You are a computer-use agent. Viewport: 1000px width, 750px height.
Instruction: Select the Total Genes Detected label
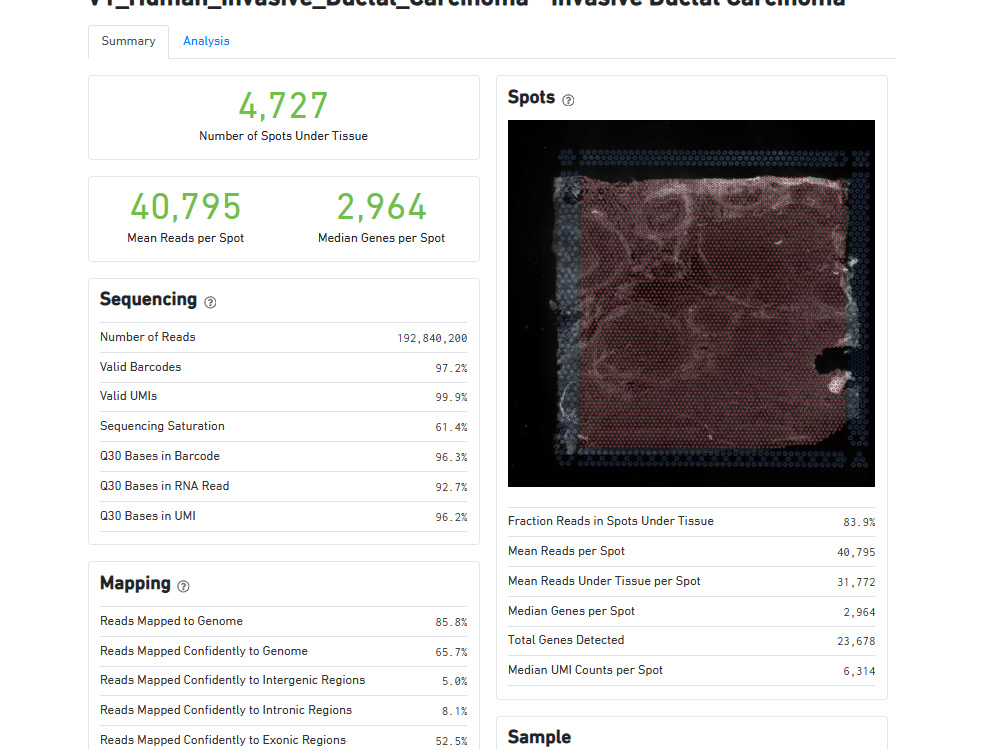566,640
